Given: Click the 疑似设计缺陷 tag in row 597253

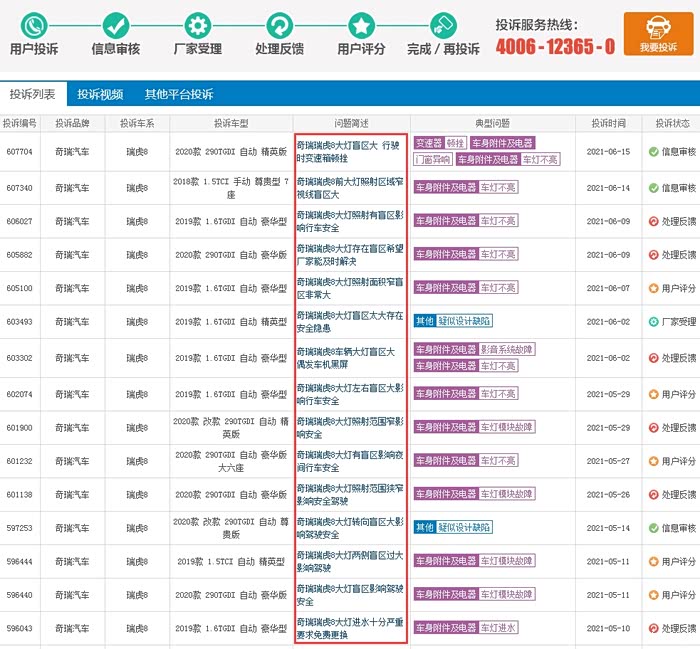Looking at the screenshot, I should (x=464, y=527).
